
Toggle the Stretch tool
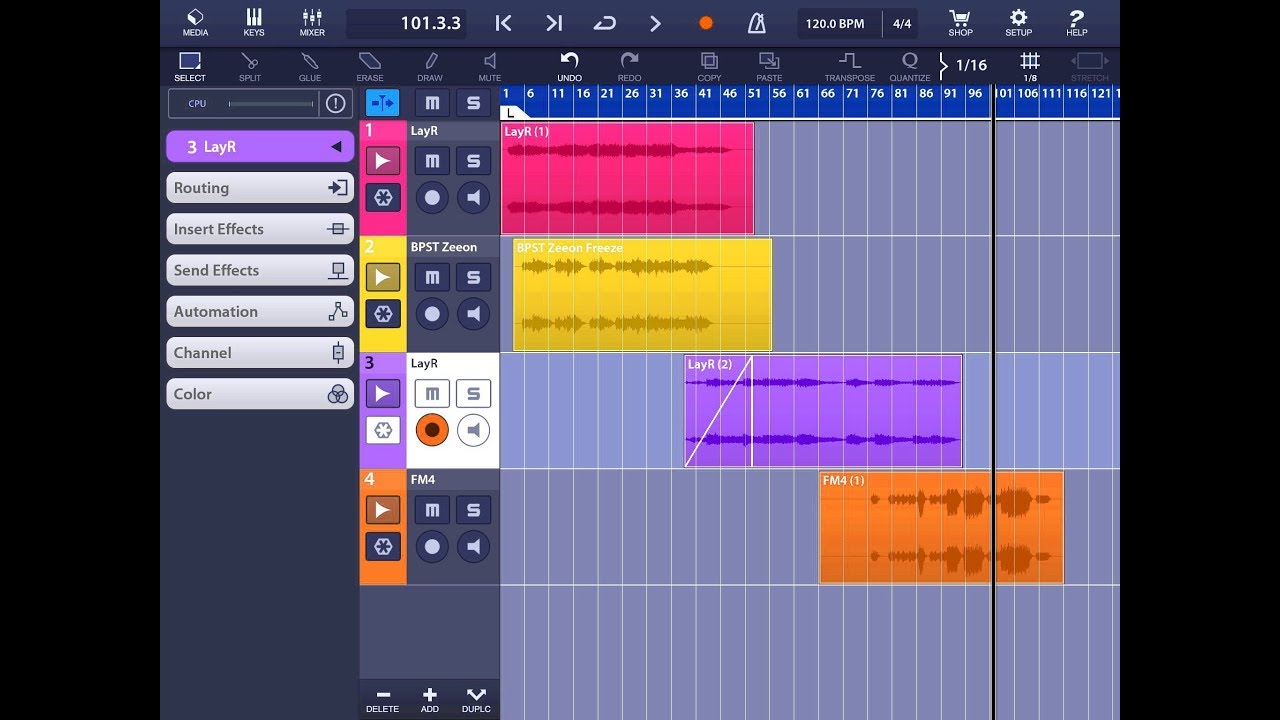tap(1090, 67)
